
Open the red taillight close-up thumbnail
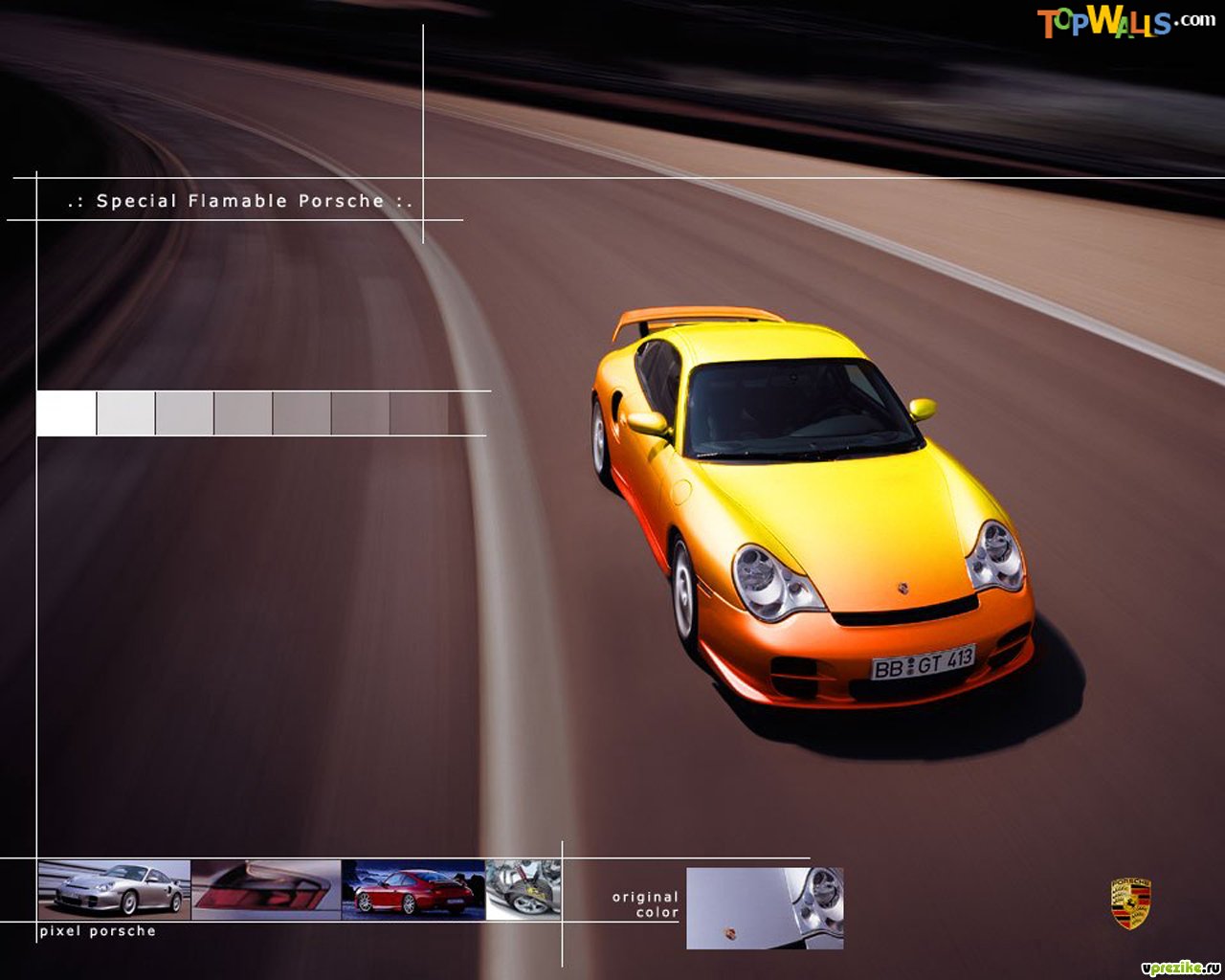coord(266,890)
